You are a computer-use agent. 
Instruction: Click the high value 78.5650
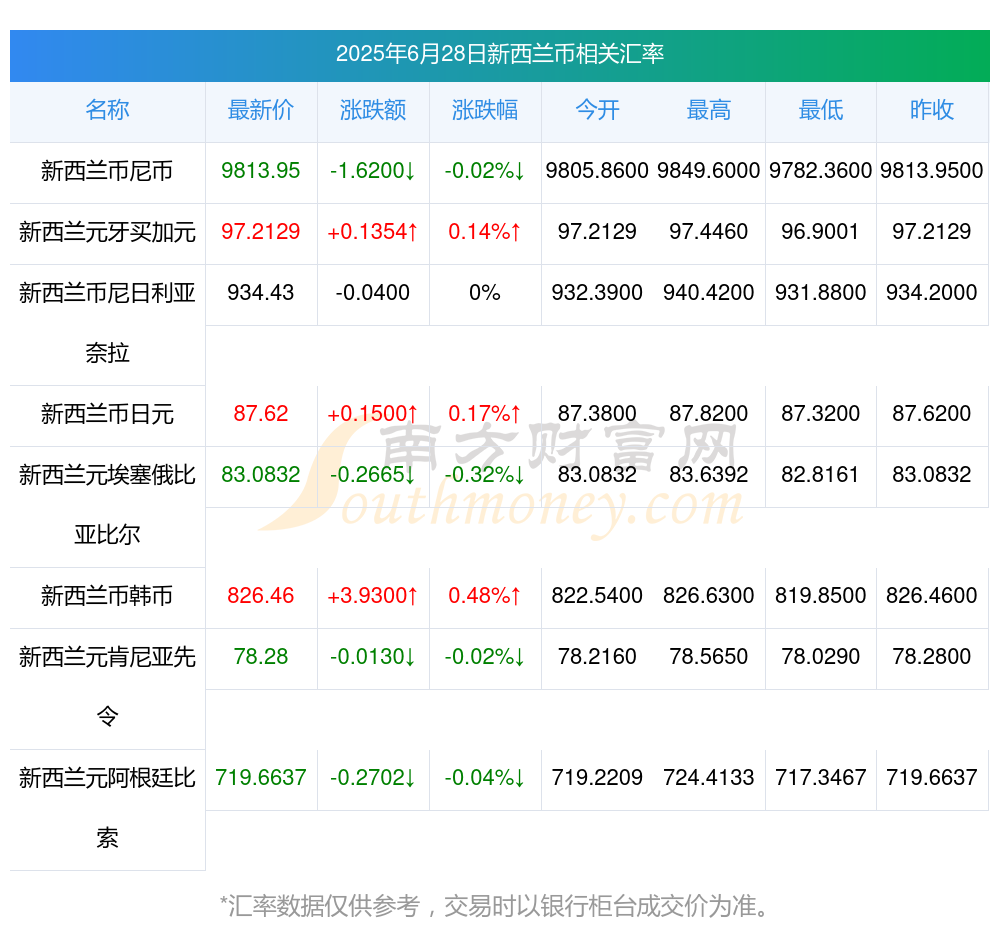point(709,656)
